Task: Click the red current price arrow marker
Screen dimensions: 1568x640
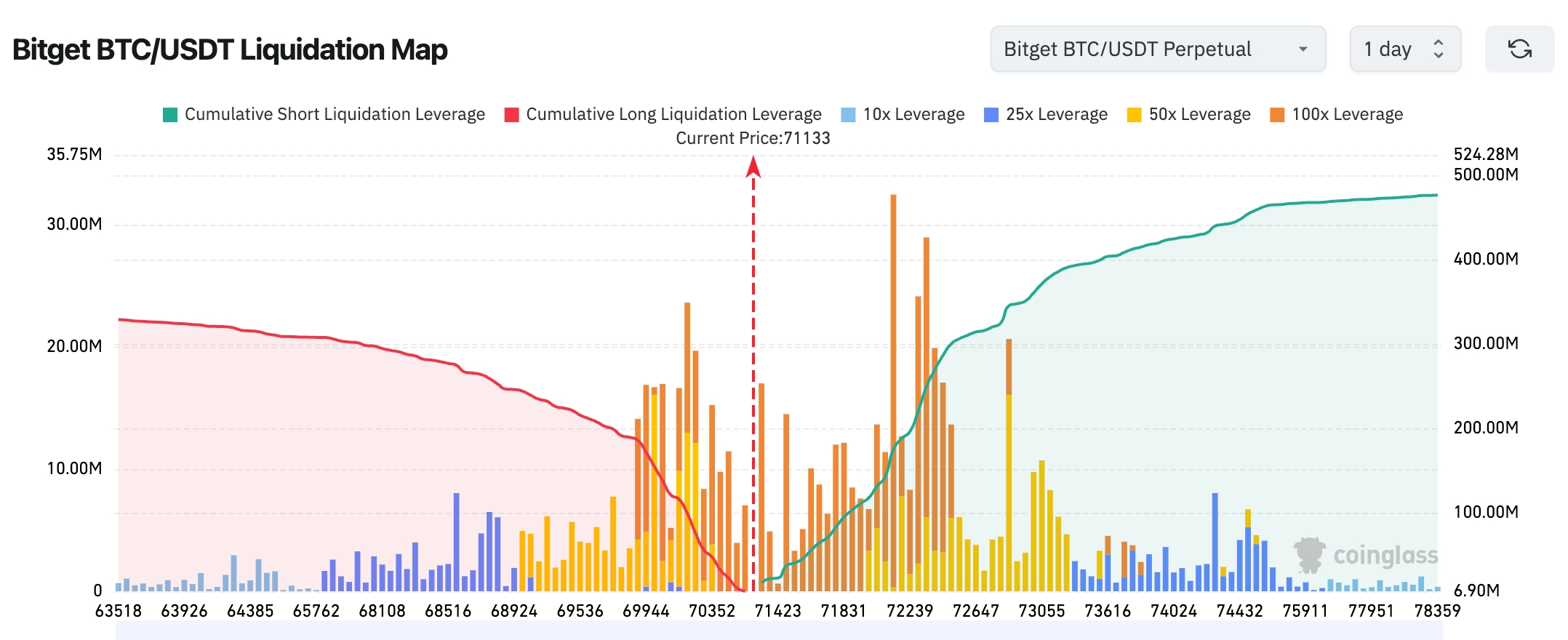Action: point(753,168)
